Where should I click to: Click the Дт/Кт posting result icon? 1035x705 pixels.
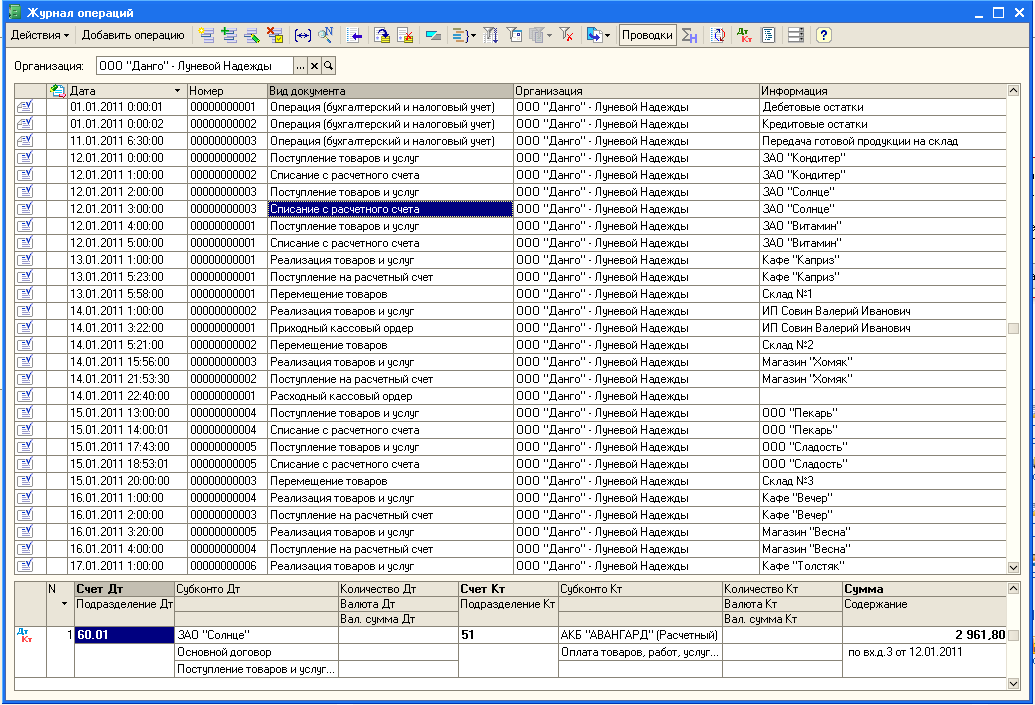[744, 35]
